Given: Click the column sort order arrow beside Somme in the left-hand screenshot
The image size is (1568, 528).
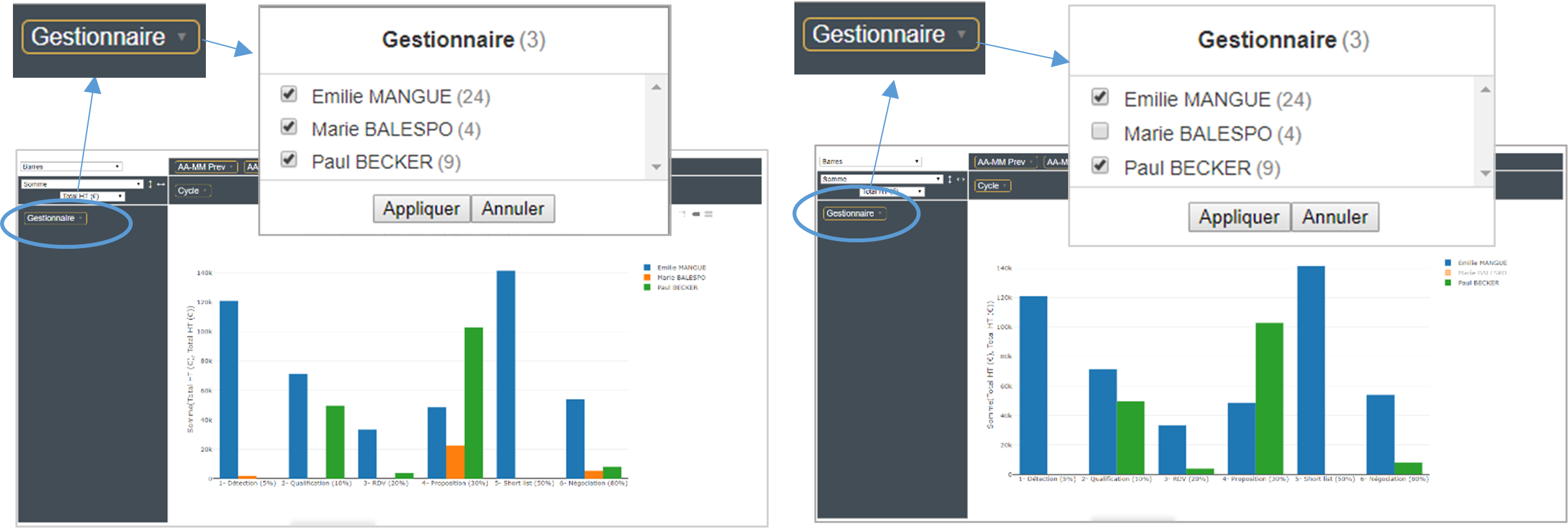Looking at the screenshot, I should click(x=161, y=185).
